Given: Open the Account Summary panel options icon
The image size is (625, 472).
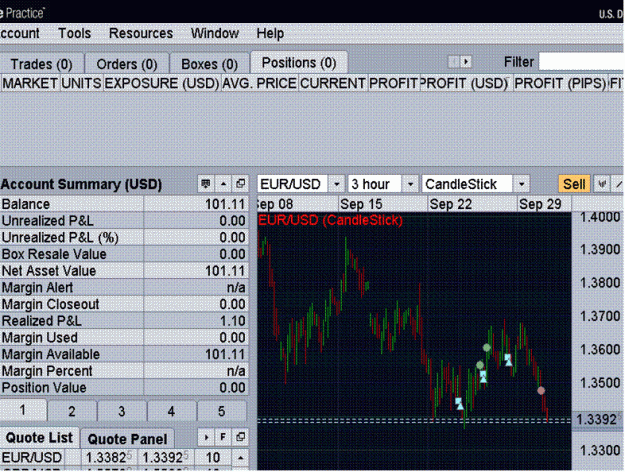Looking at the screenshot, I should [206, 184].
